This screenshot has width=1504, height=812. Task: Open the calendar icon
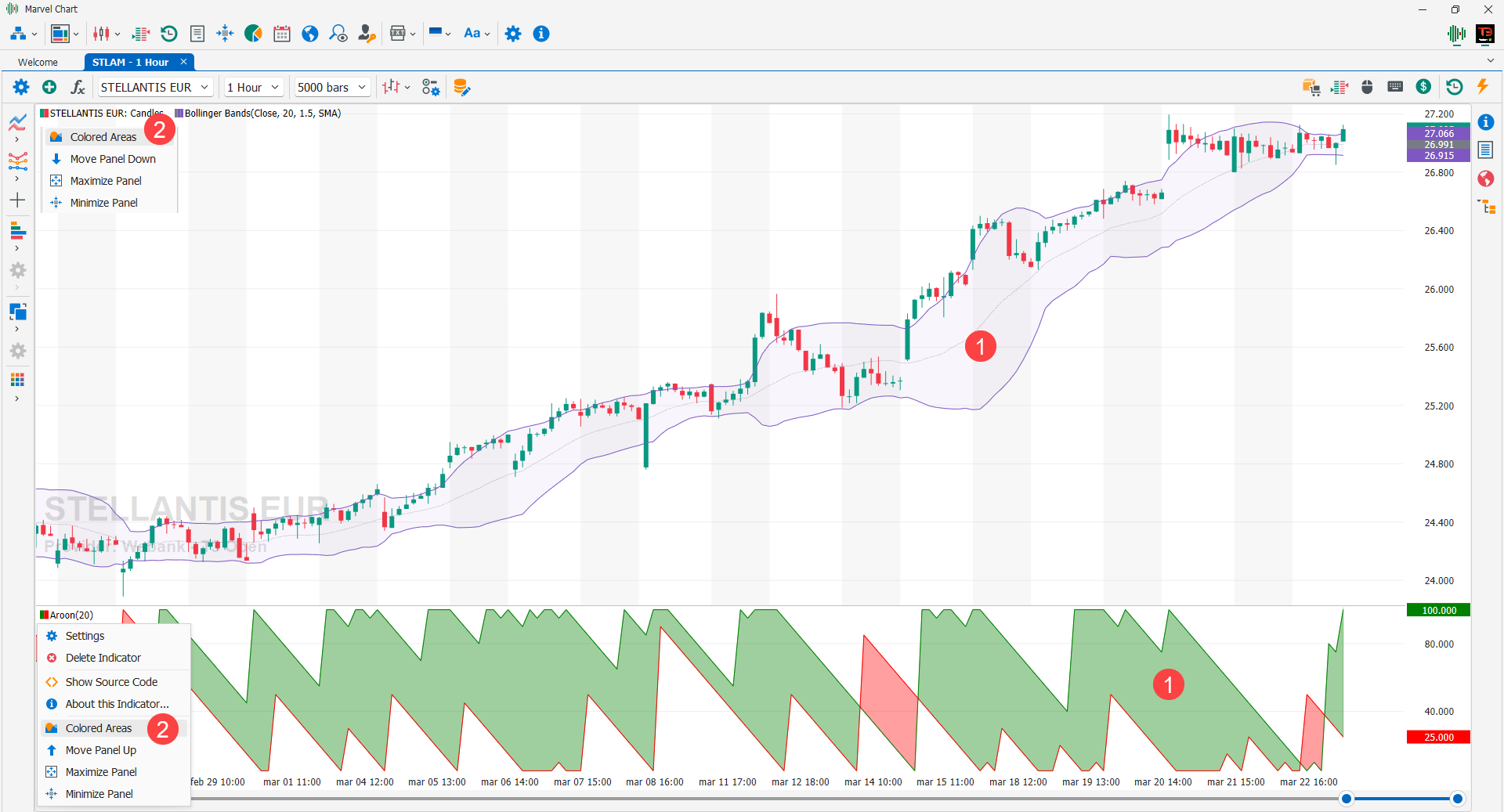pos(282,34)
